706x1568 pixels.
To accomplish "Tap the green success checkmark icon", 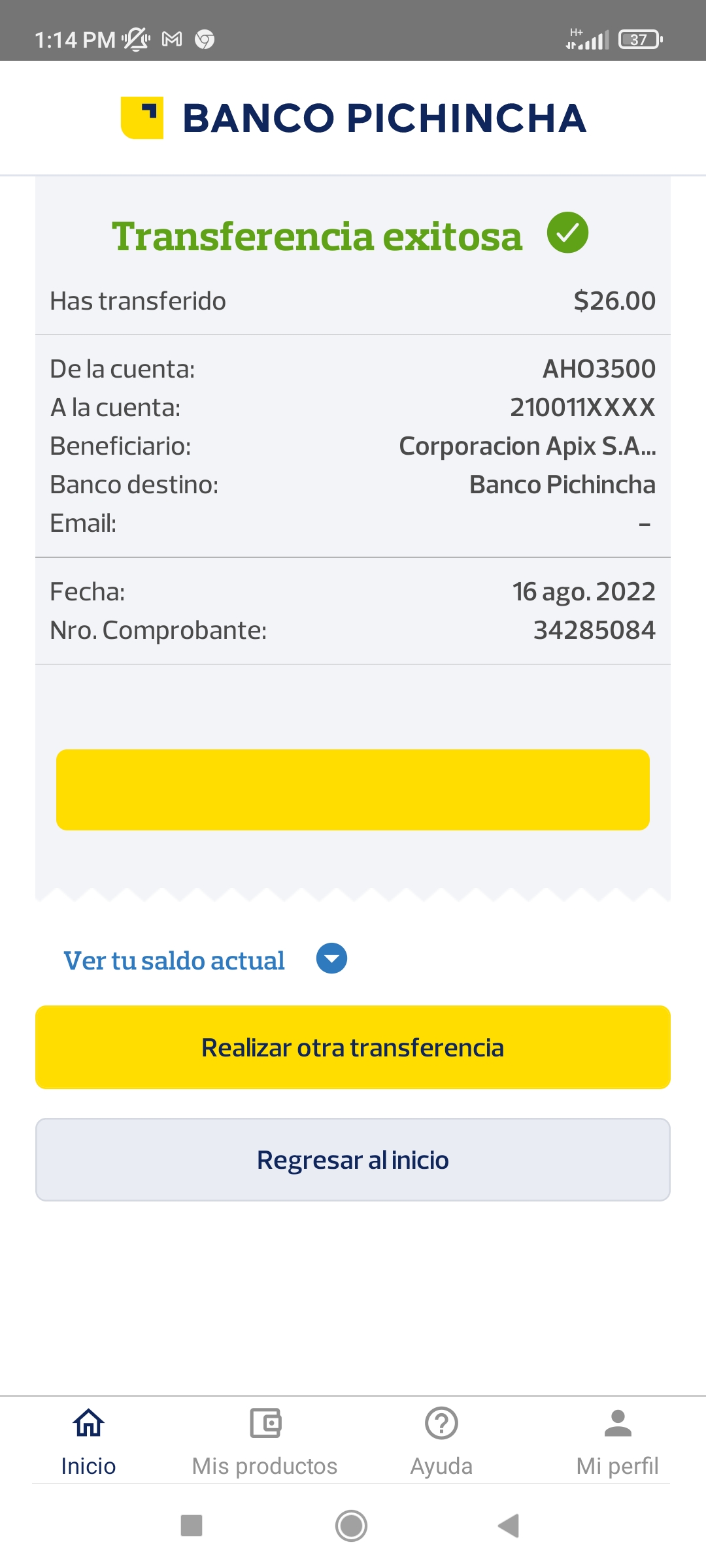I will [x=567, y=233].
